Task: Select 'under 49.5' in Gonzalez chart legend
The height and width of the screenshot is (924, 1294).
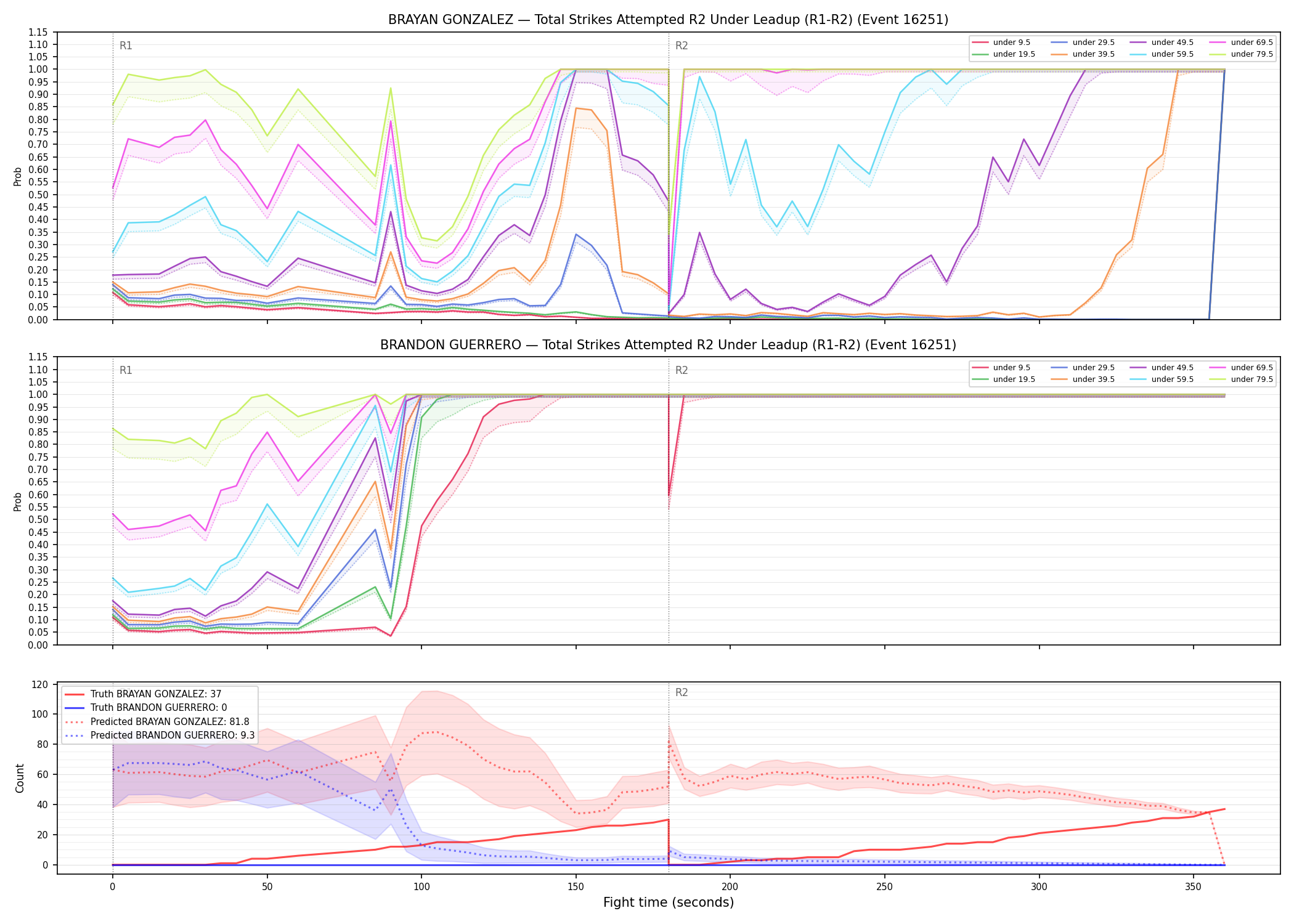Action: [x=1162, y=43]
